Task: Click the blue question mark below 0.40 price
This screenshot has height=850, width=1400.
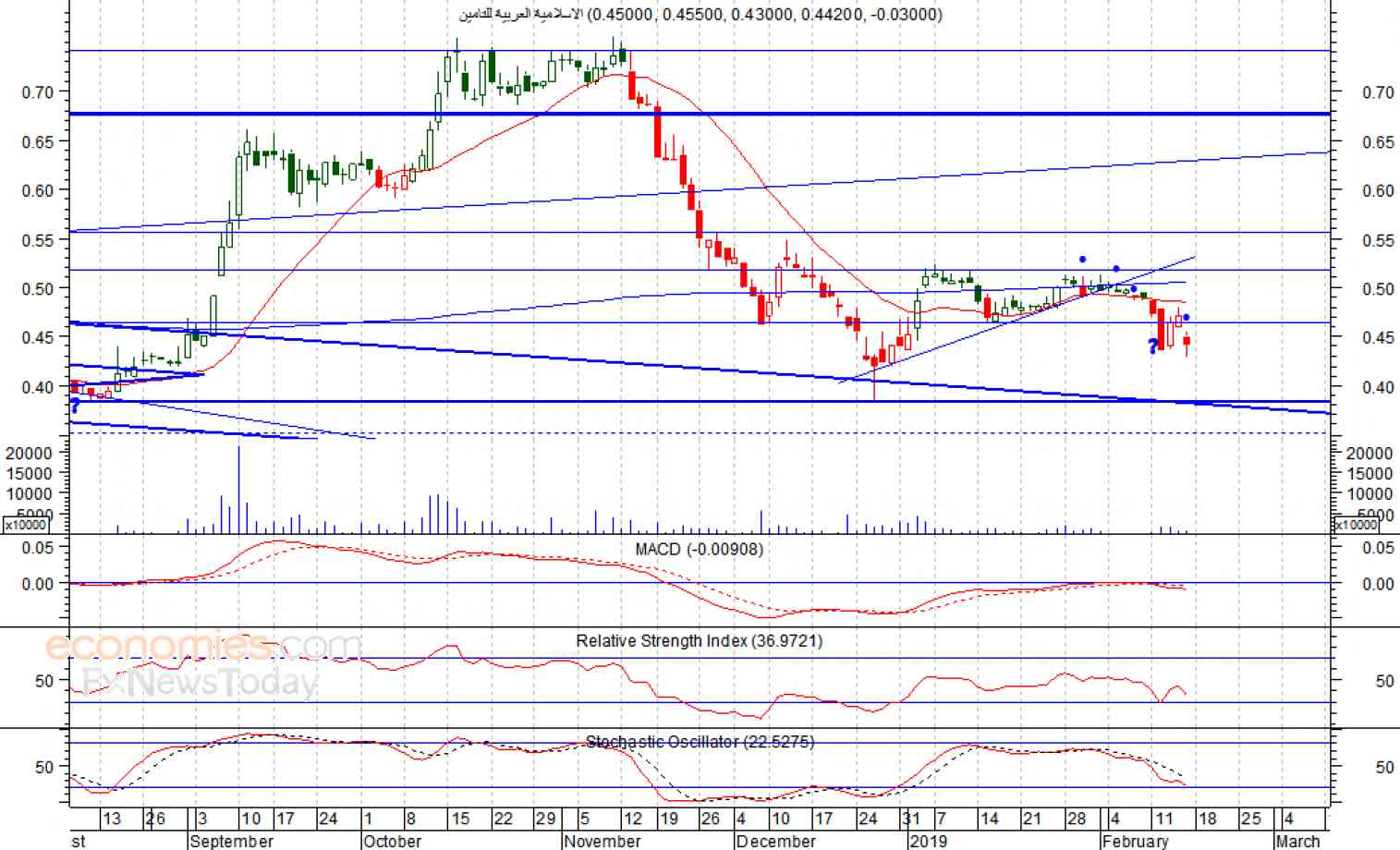Action: click(x=75, y=406)
